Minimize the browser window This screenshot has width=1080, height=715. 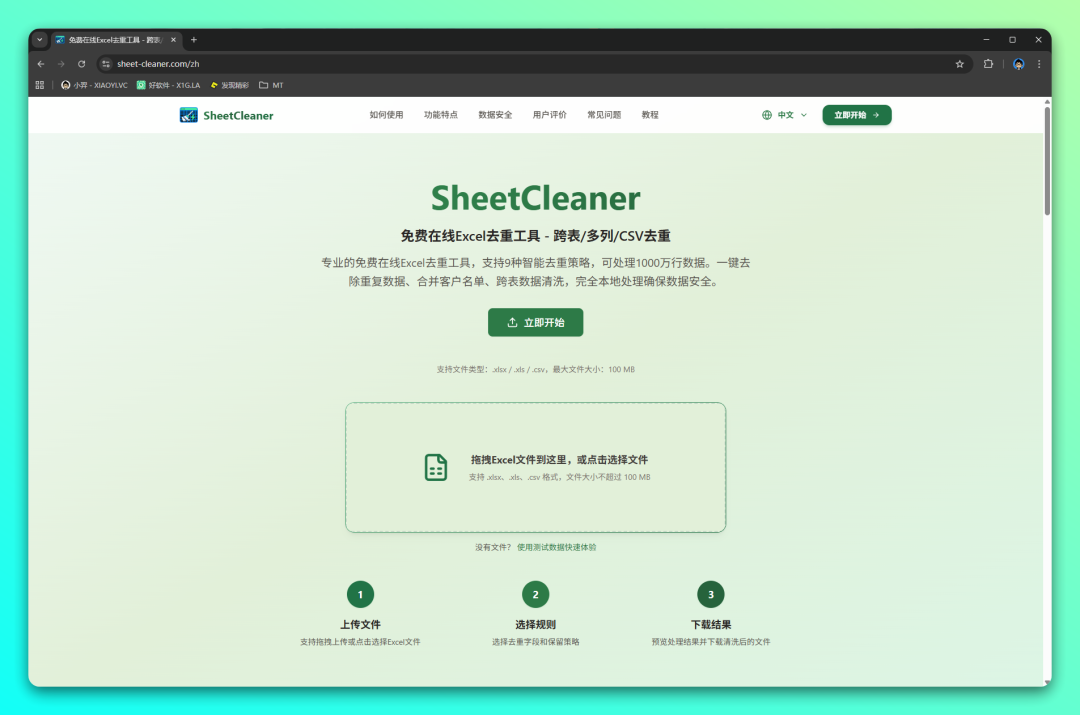986,40
